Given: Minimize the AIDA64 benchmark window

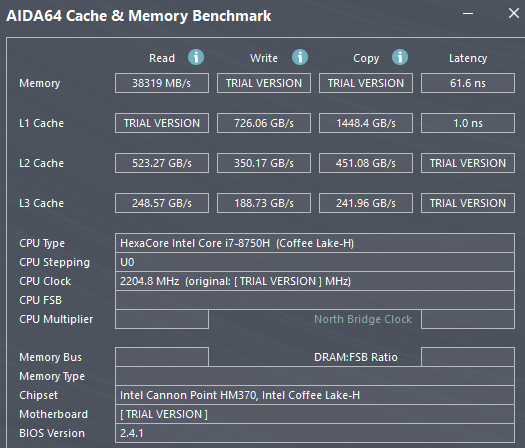Looking at the screenshot, I should point(468,14).
